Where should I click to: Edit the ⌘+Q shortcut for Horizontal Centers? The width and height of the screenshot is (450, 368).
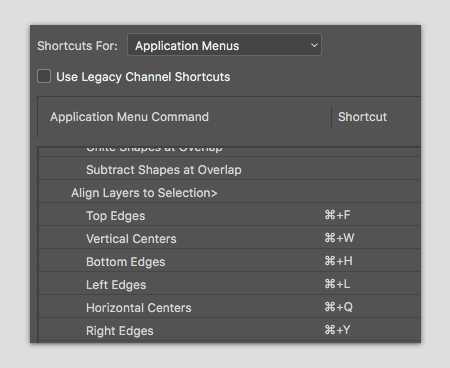338,307
